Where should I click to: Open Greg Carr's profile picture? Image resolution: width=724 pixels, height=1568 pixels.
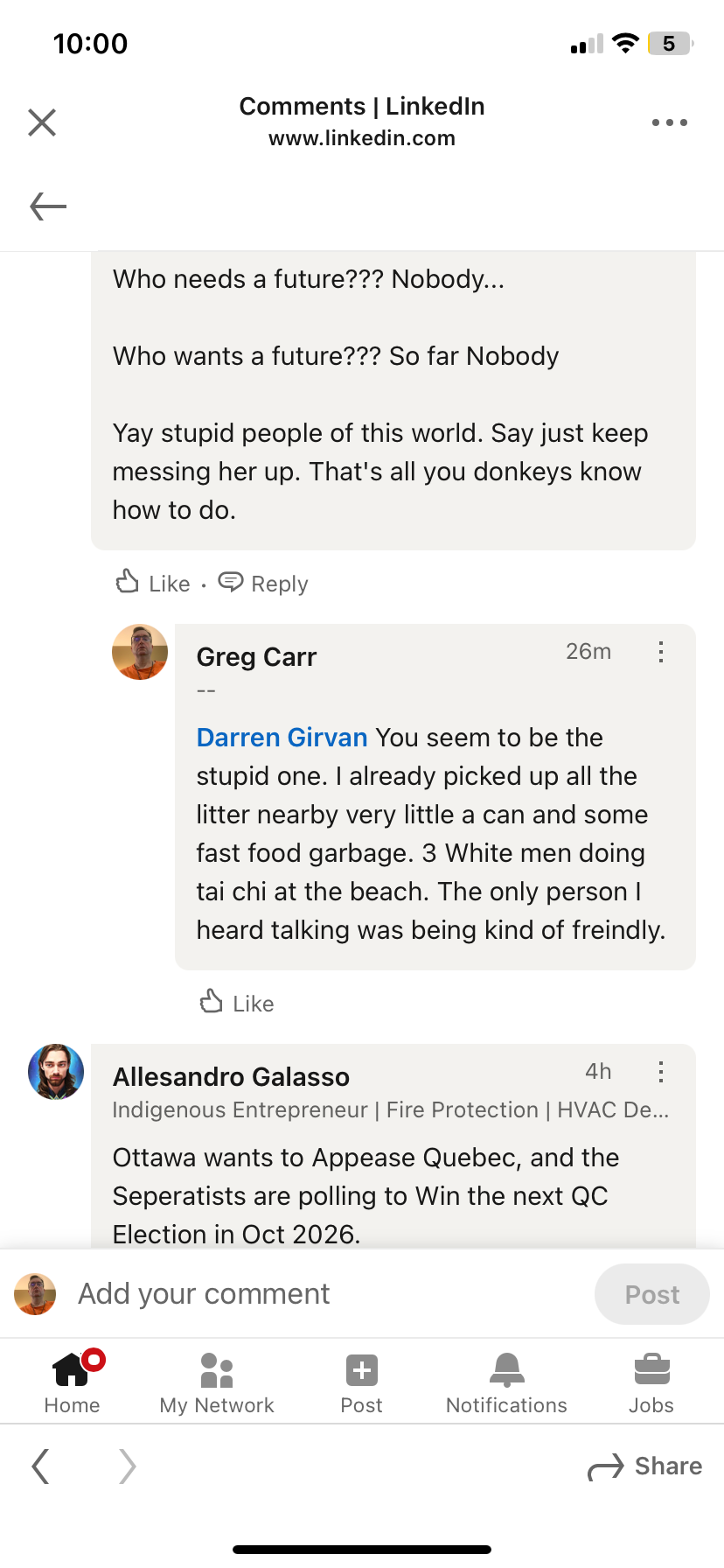[x=140, y=652]
